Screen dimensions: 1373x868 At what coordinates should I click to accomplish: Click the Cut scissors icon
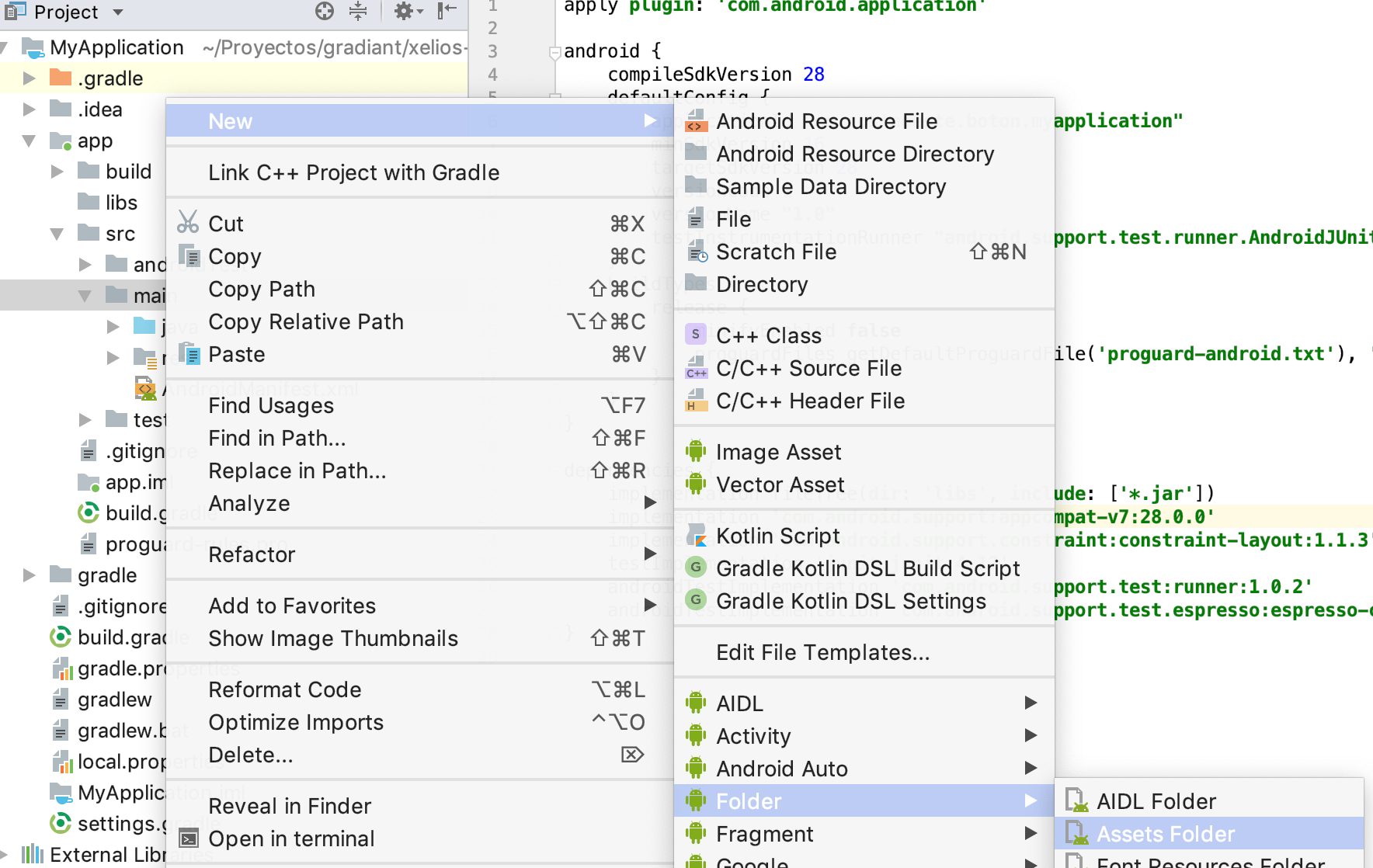click(188, 223)
